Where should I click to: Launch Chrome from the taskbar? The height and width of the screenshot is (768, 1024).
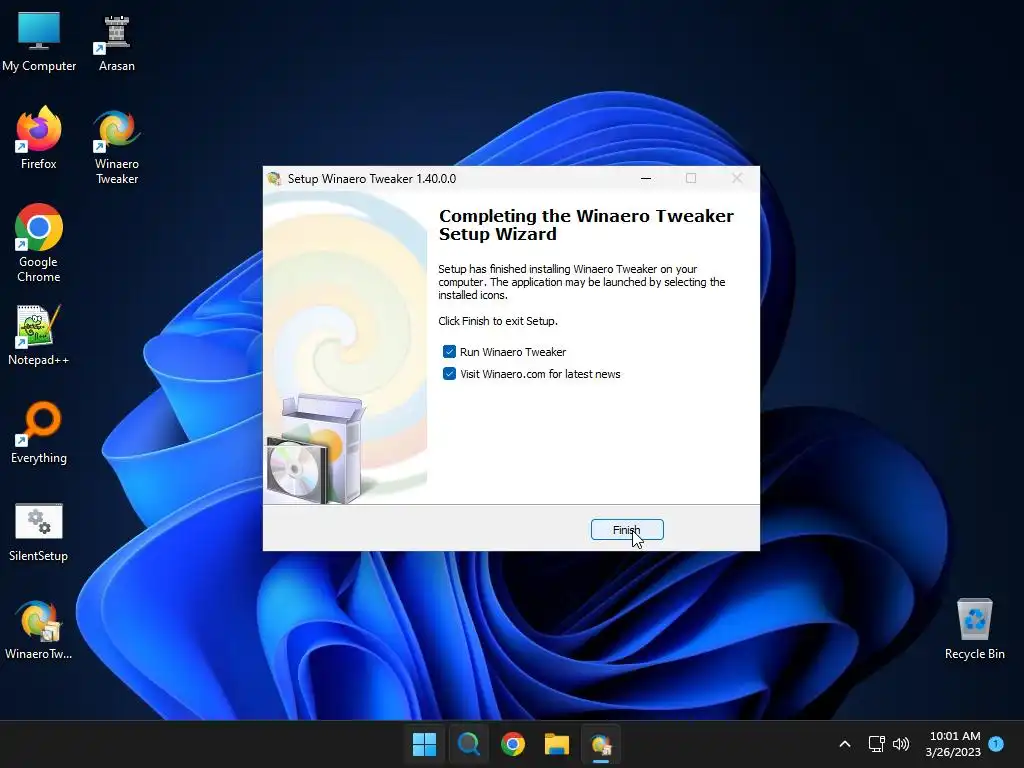[x=513, y=744]
